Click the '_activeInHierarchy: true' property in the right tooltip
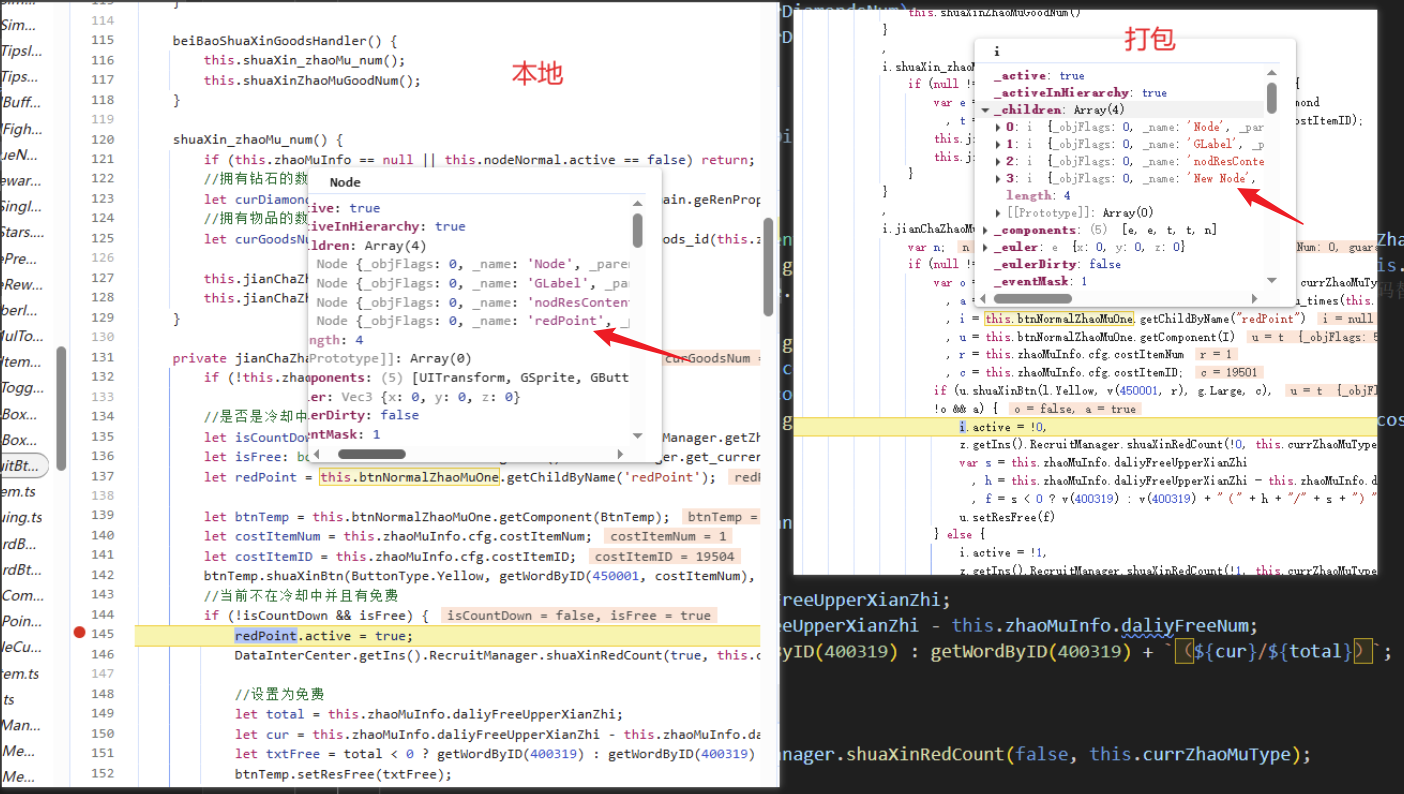 (1080, 93)
